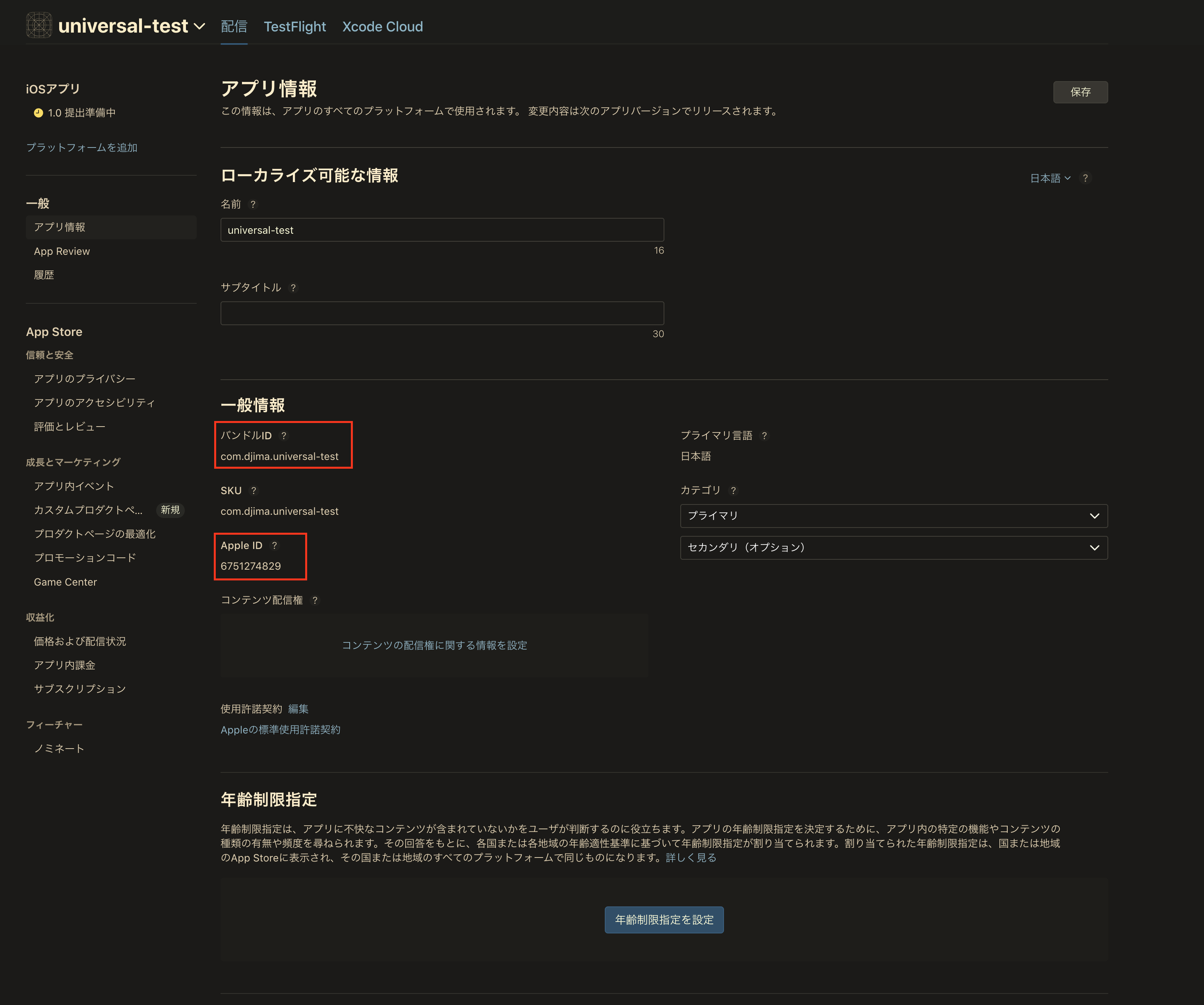Click the 名前 input field
Screen dimensions: 1204x1005
click(x=442, y=229)
